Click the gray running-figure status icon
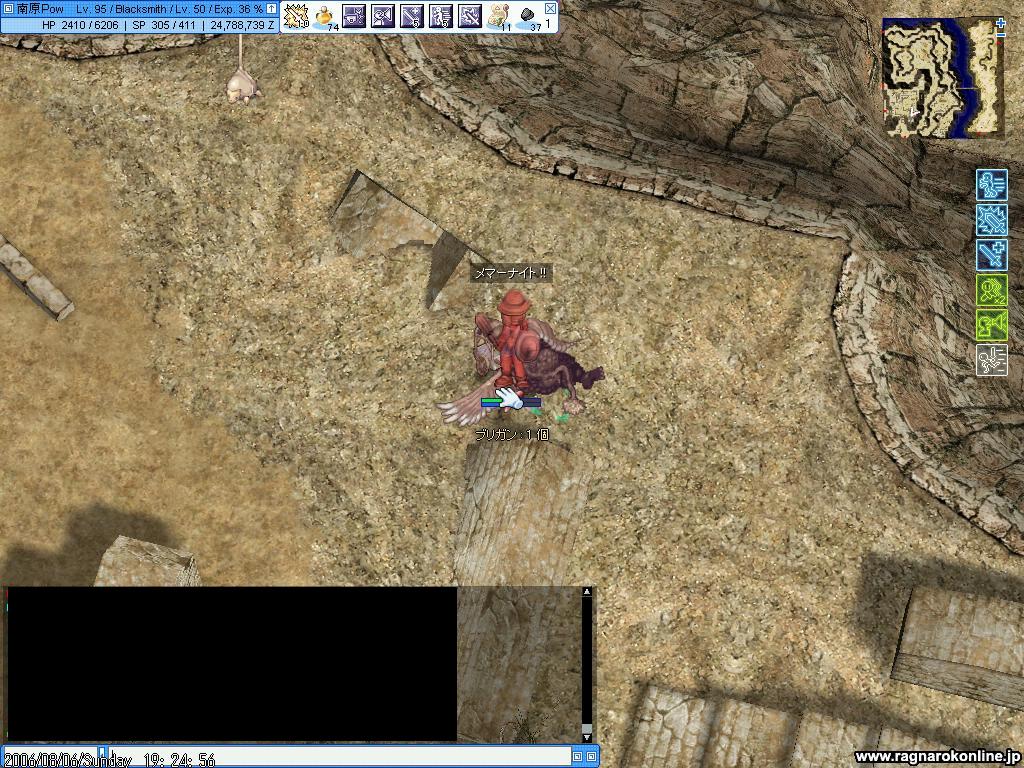The width and height of the screenshot is (1024, 768). (x=991, y=360)
